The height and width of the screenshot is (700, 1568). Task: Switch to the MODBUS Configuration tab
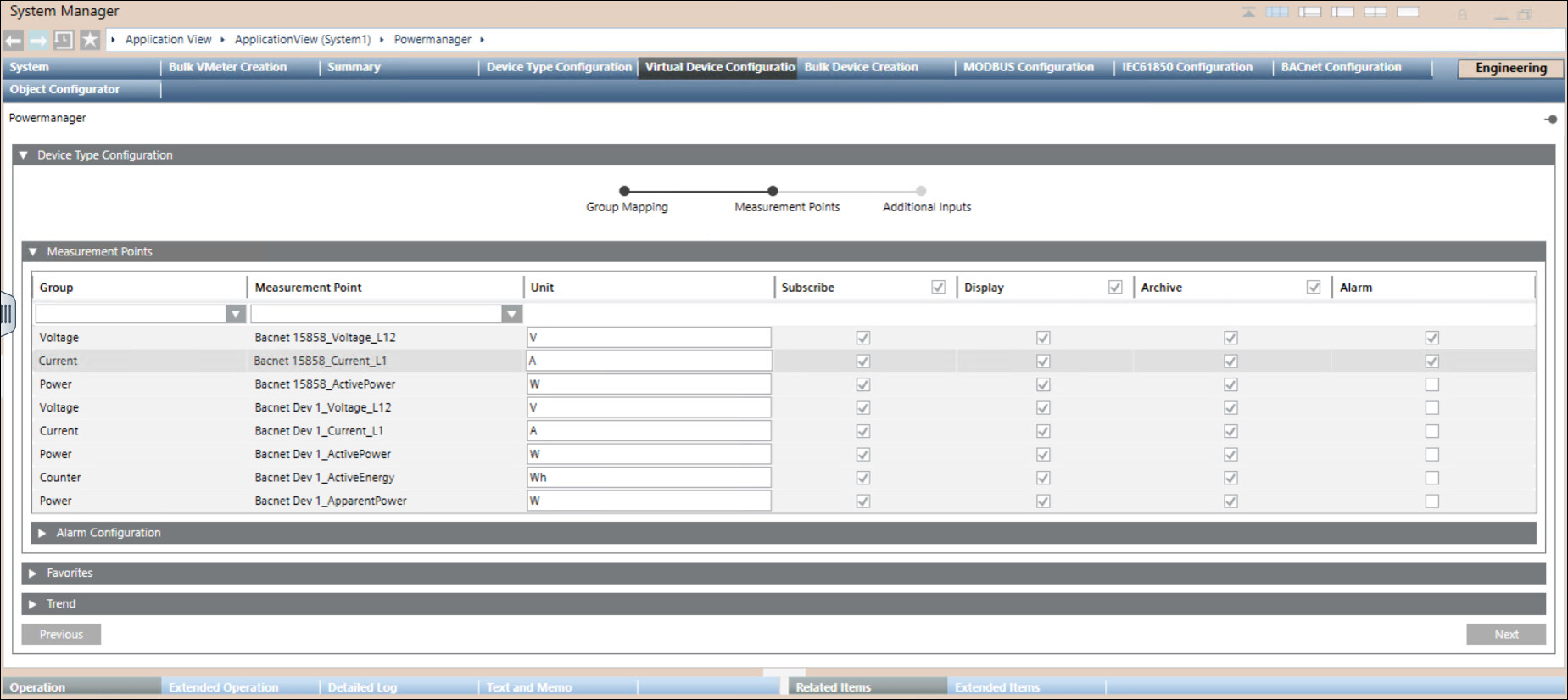[x=1028, y=67]
